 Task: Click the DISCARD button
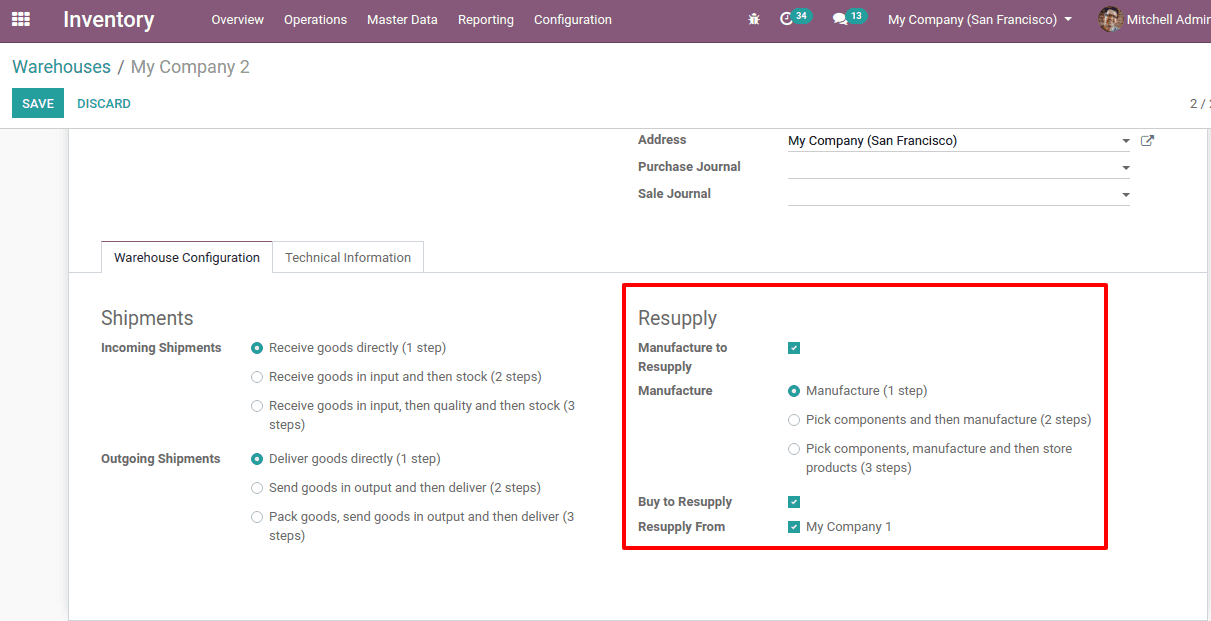click(104, 103)
